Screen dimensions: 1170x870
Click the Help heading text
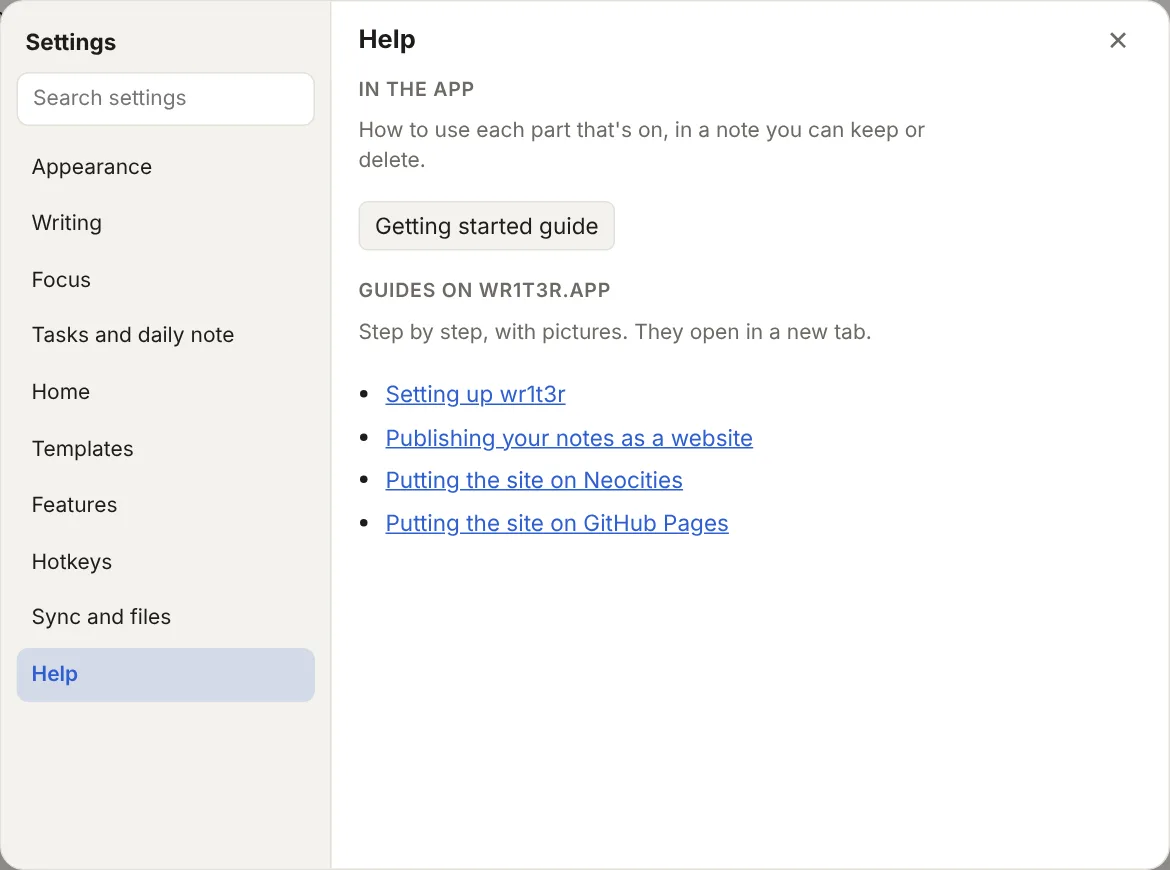[x=387, y=39]
